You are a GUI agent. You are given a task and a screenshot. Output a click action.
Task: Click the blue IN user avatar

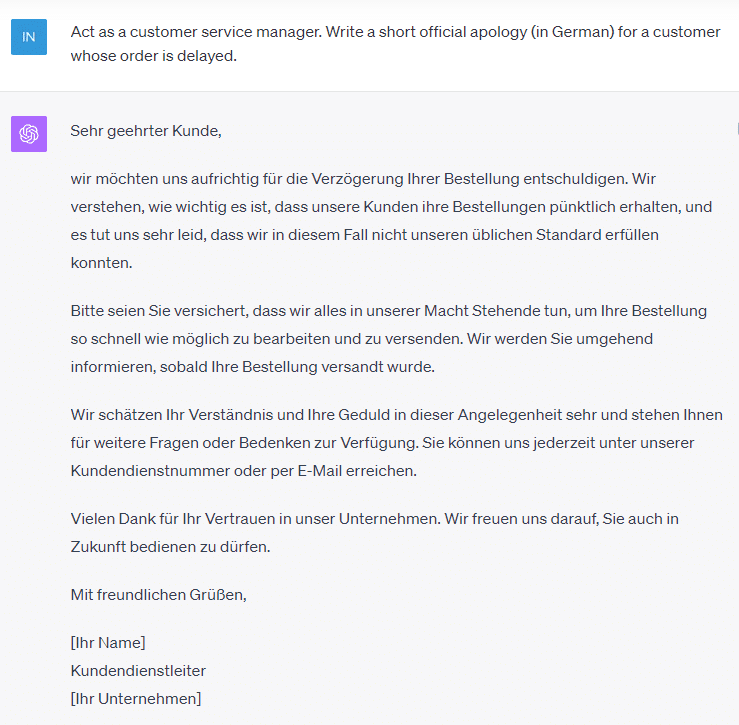click(x=29, y=37)
